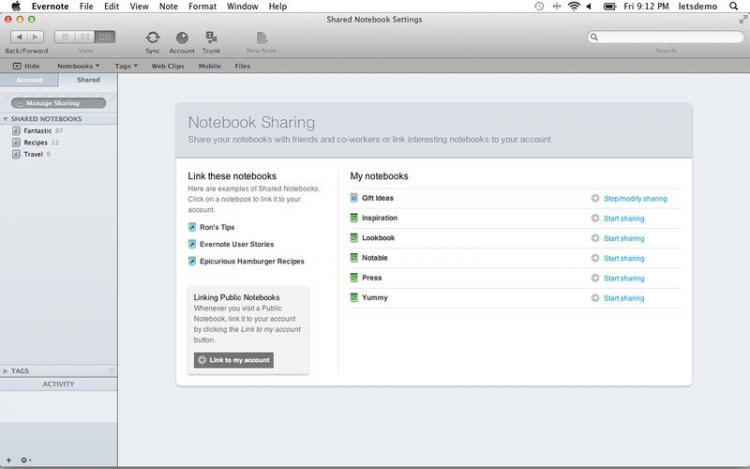Viewport: 750px width, 469px height.
Task: Open the Account toolbar icon
Action: tap(182, 37)
